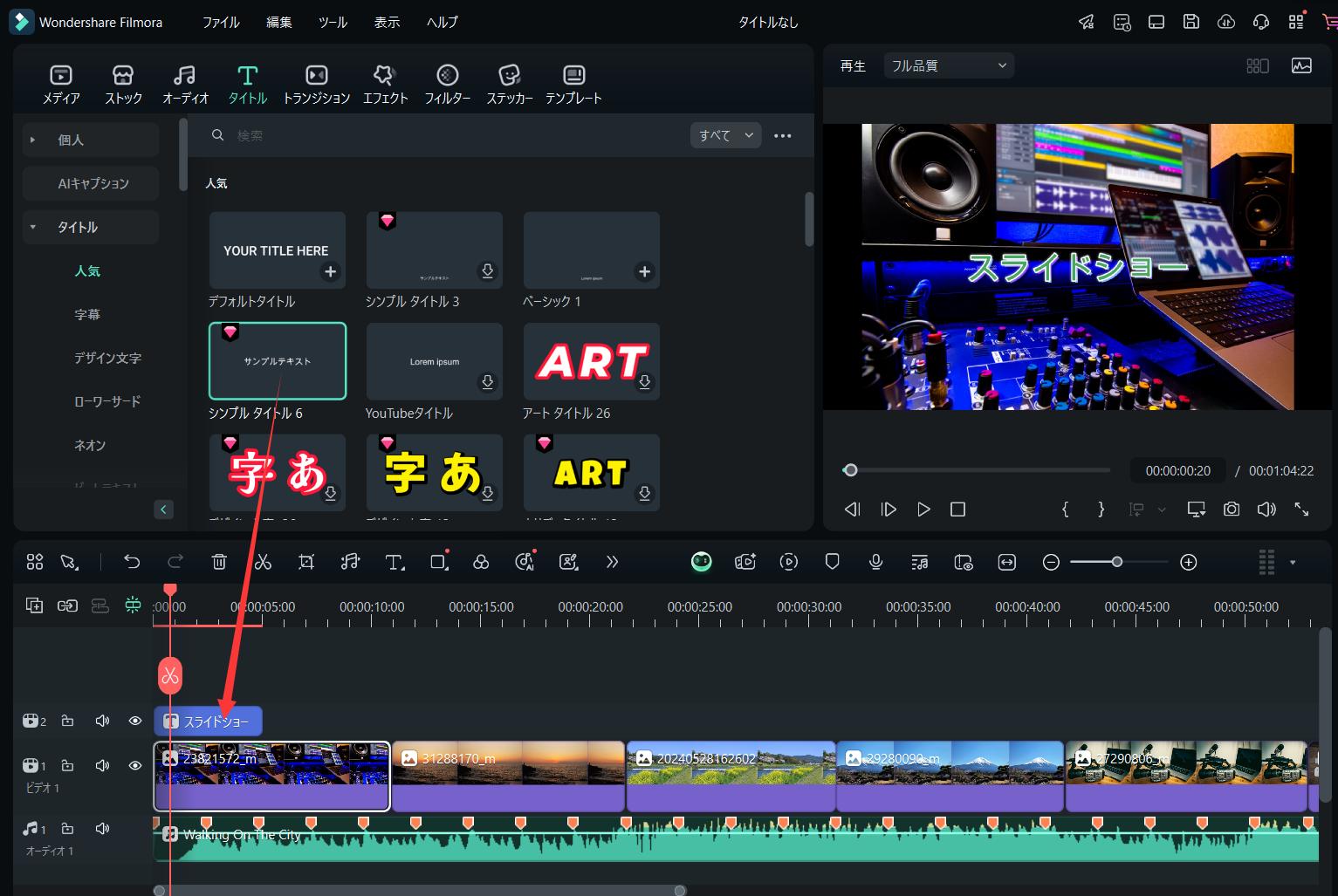Open timeline layout options dropdown arrow
1338x896 pixels.
tap(1293, 563)
